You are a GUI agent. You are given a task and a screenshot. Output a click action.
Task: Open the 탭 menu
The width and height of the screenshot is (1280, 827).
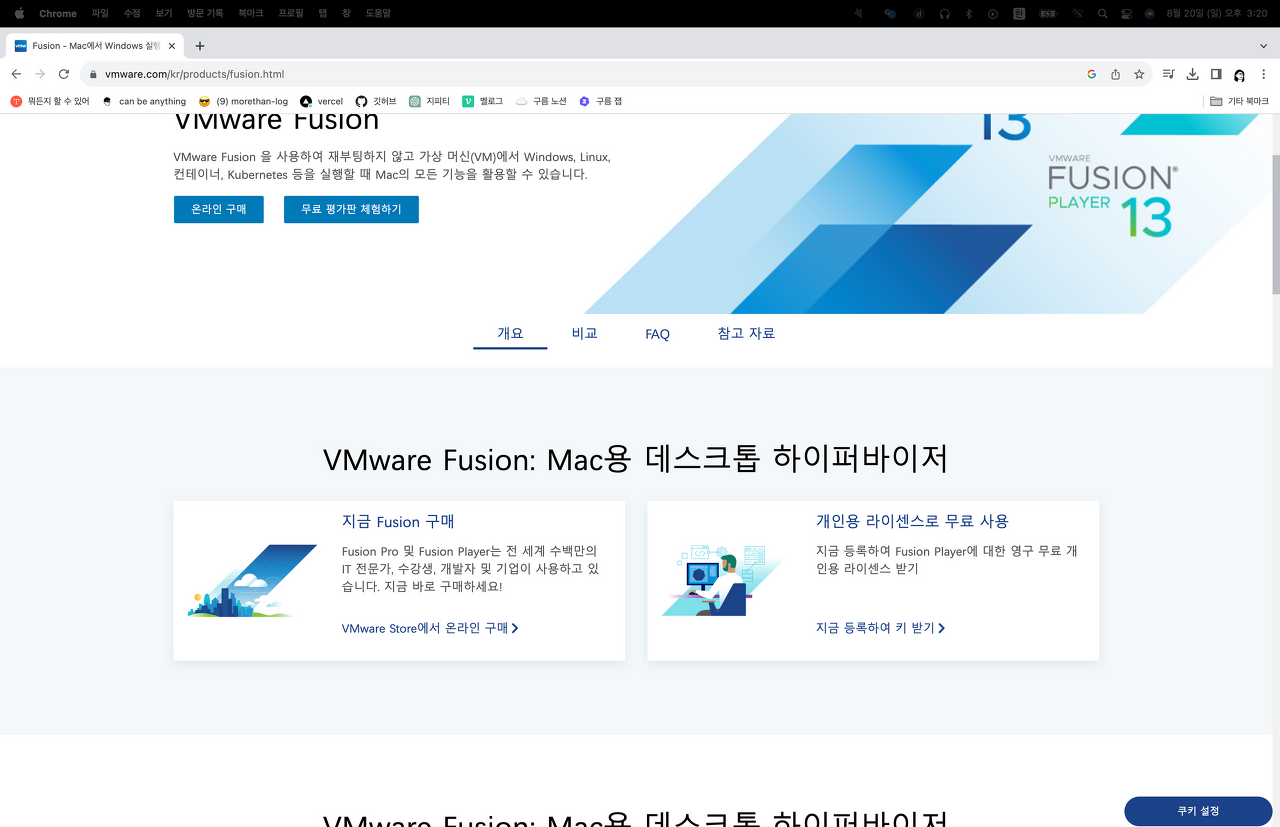point(323,13)
